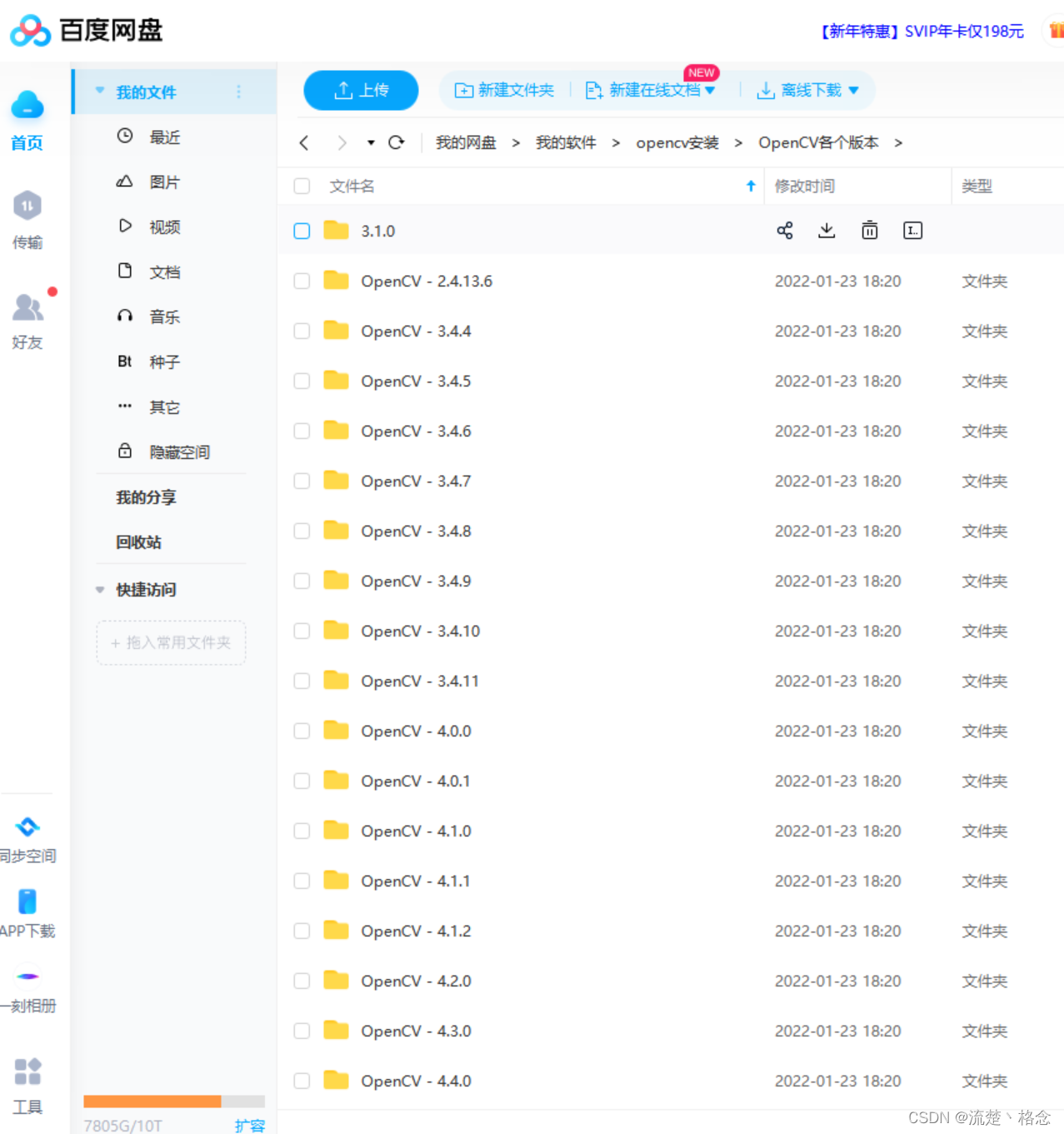Open navigation history dropdown triangle
The image size is (1064, 1134).
coord(371,142)
